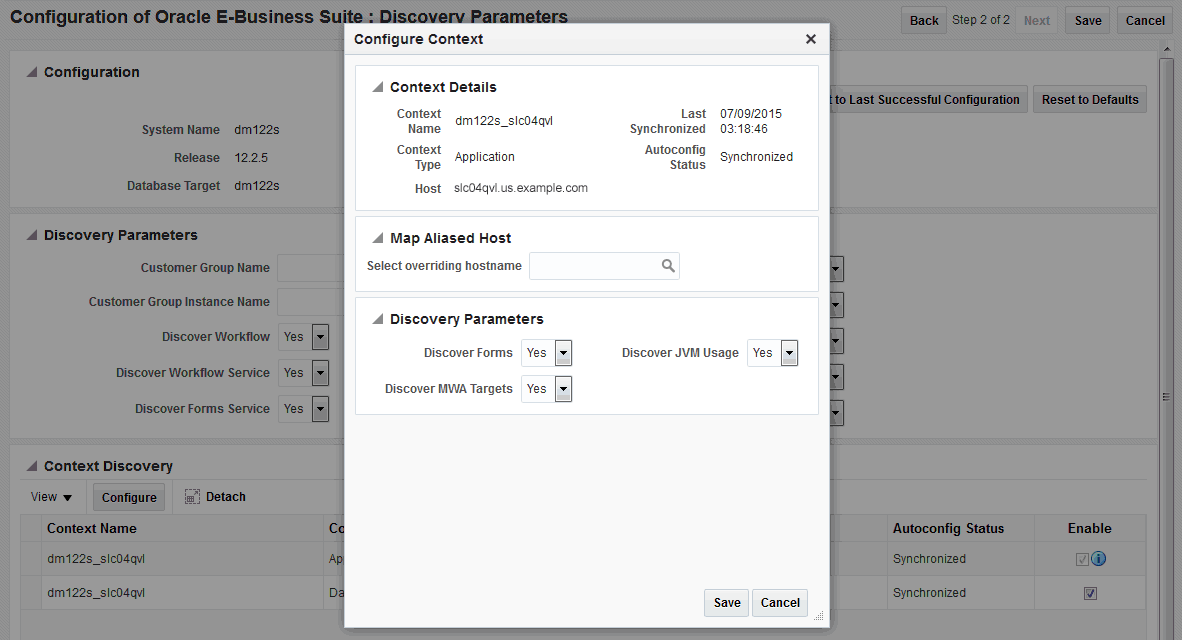Click the info icon beside Enable checkbox
1182x640 pixels.
point(1098,559)
